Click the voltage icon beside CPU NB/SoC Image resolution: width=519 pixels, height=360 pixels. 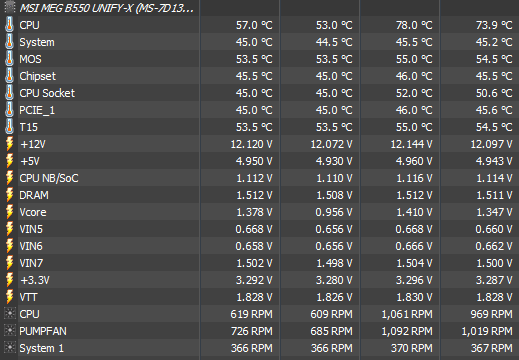click(x=10, y=178)
